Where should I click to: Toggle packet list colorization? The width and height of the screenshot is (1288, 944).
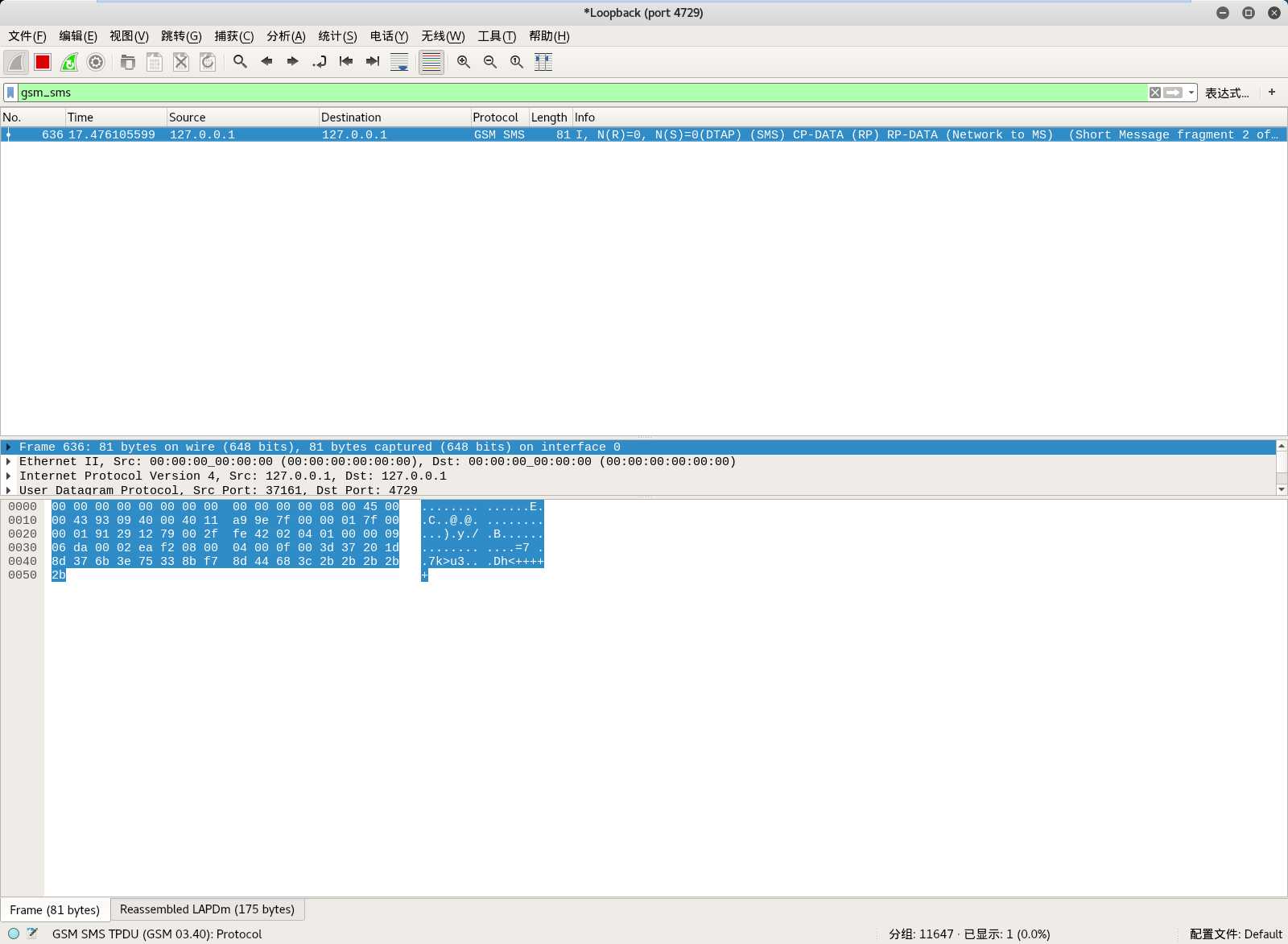(x=431, y=62)
